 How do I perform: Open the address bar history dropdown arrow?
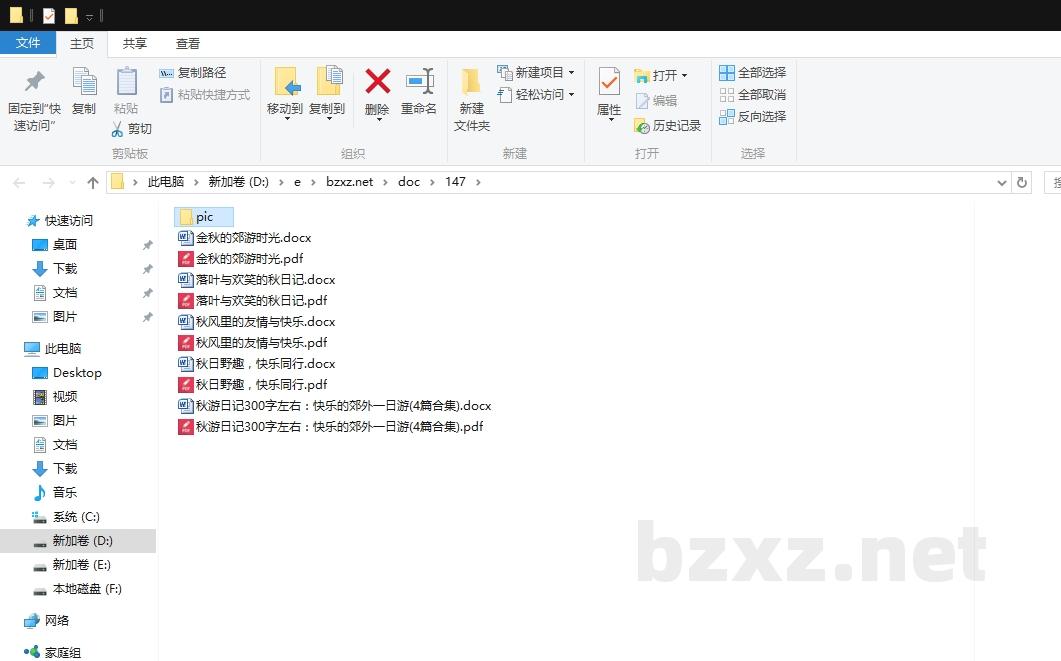click(x=1002, y=182)
